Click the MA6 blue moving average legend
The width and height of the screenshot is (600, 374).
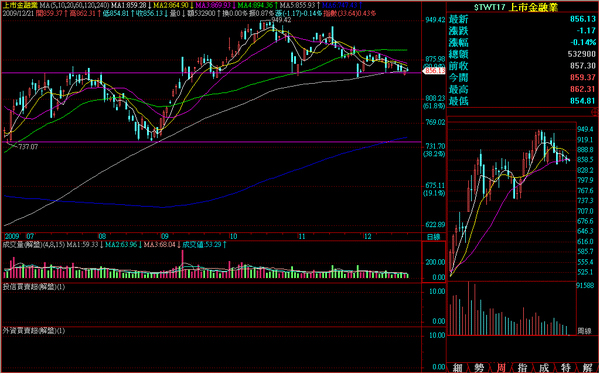click(342, 6)
